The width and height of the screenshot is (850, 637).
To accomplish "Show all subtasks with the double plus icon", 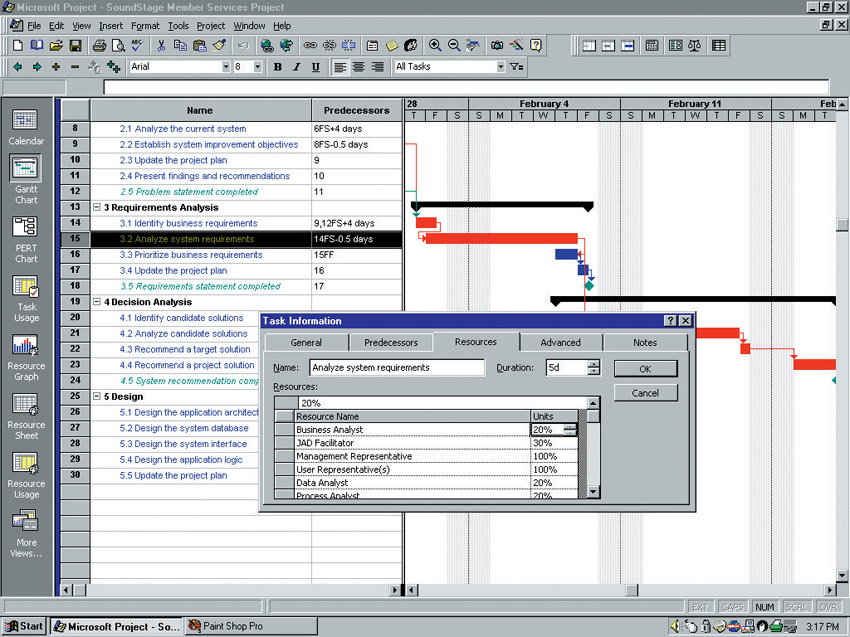I will (113, 67).
